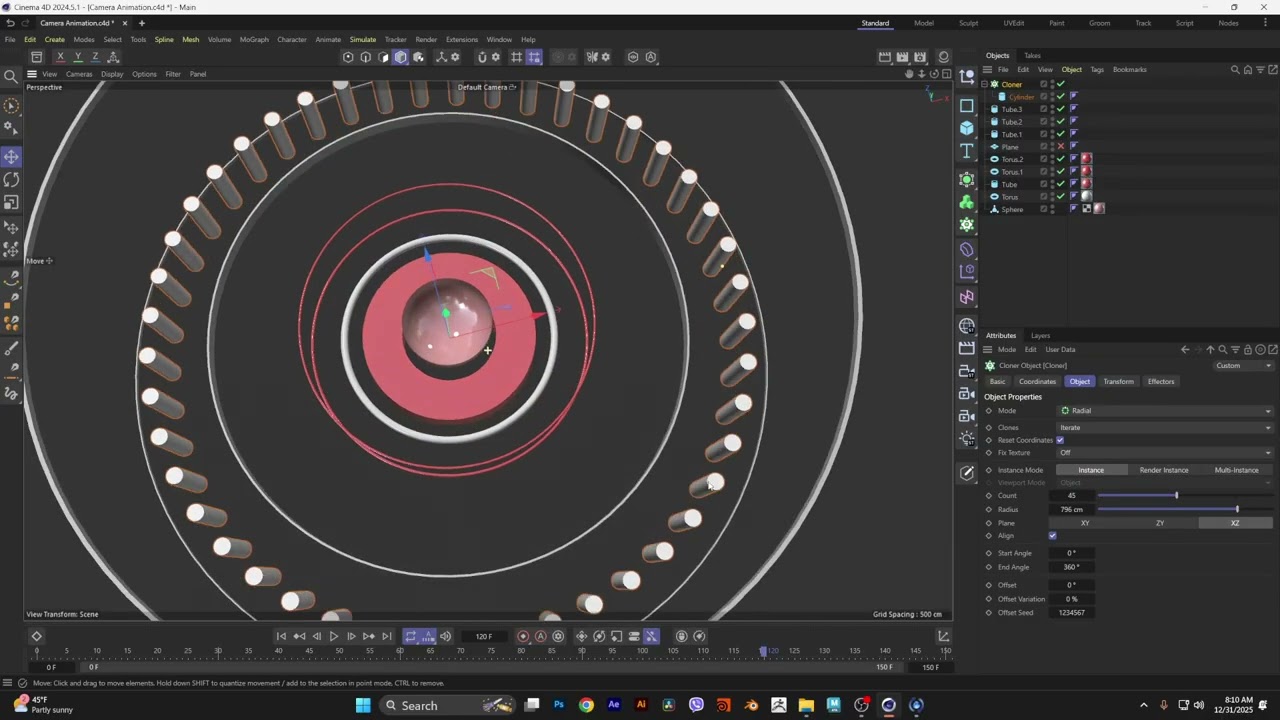Play the animation forward
This screenshot has height=720, width=1280.
(x=334, y=636)
